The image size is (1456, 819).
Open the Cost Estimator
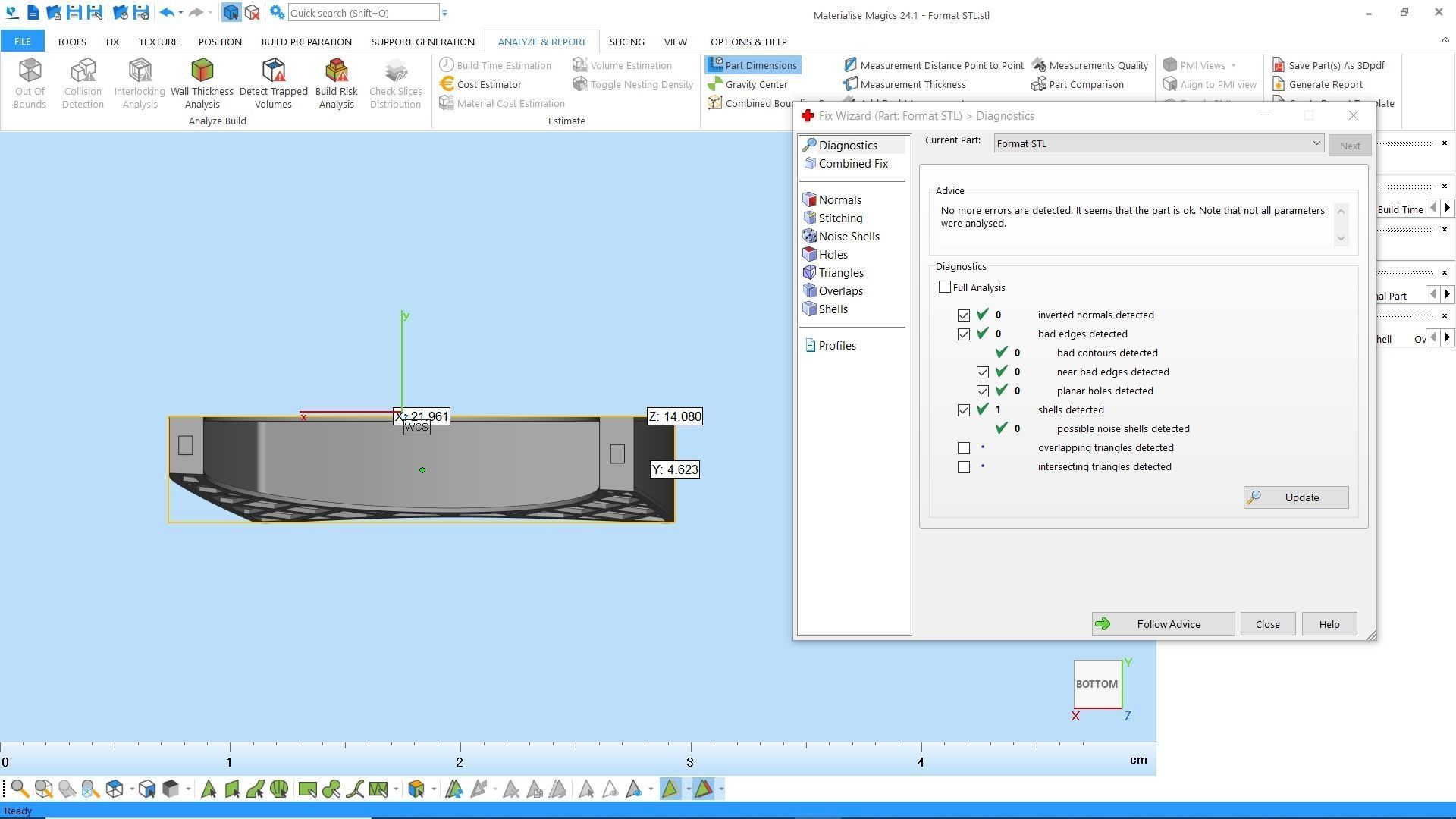[x=488, y=84]
